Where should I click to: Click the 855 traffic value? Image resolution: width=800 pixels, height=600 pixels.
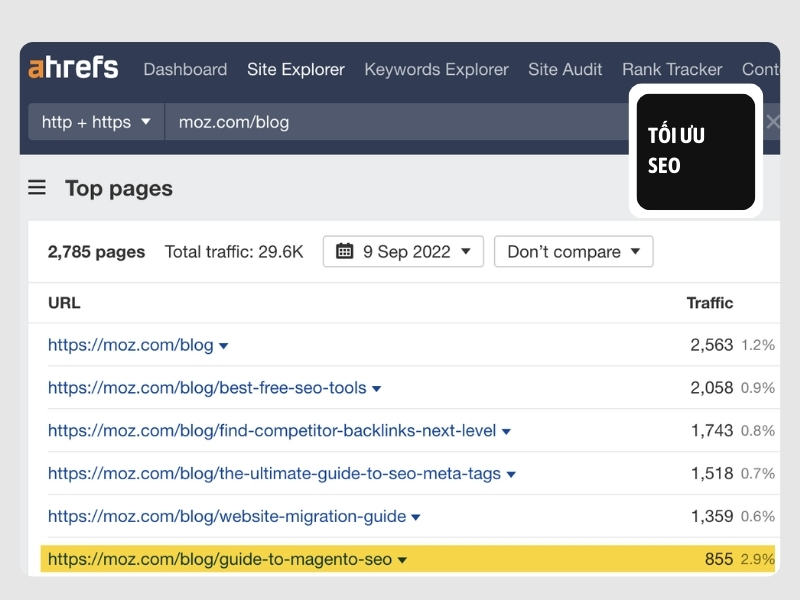[719, 559]
